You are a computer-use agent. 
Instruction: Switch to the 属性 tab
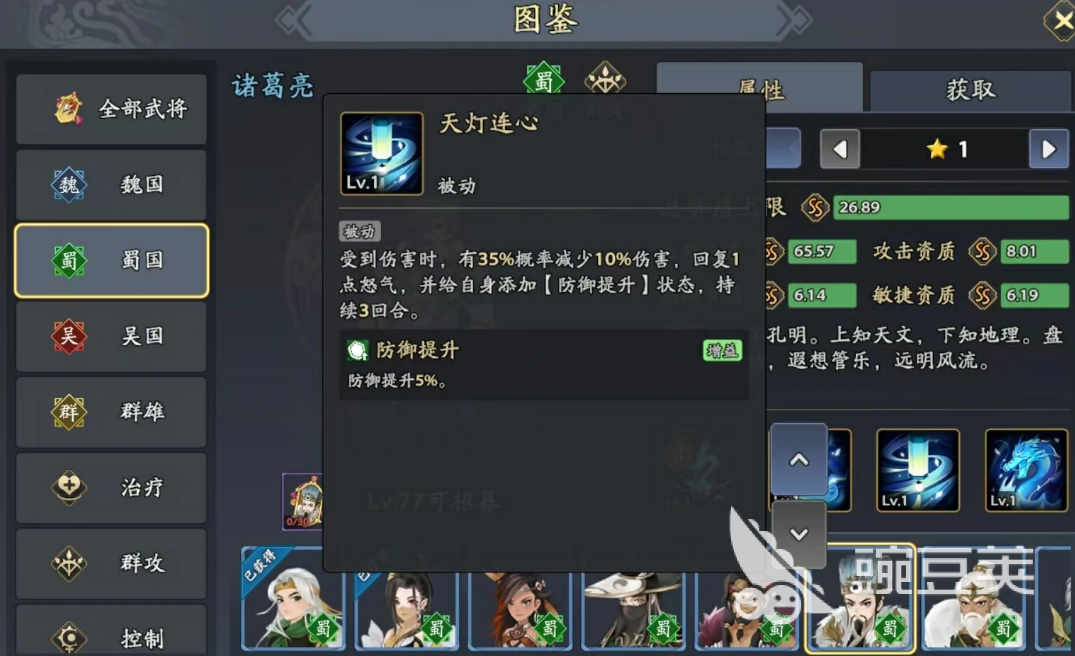[760, 88]
